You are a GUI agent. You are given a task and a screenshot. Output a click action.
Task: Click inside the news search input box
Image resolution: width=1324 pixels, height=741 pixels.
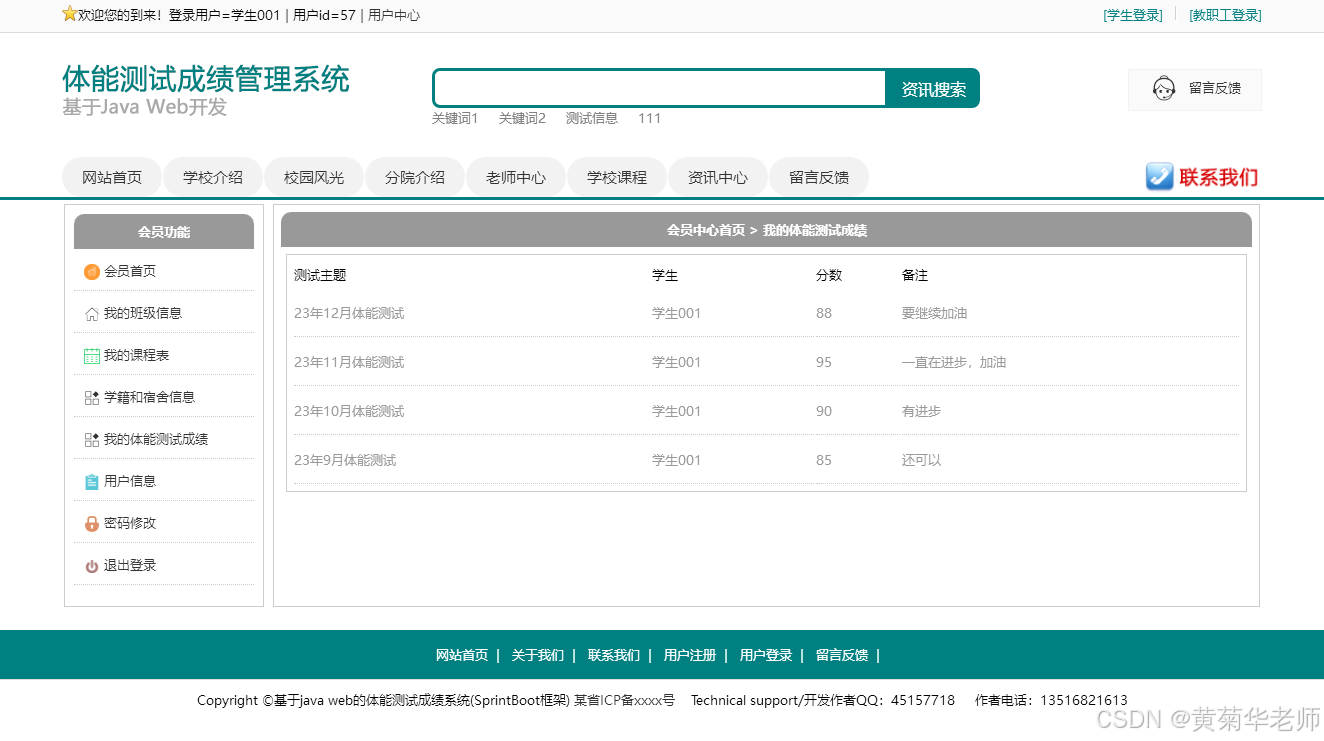[658, 88]
